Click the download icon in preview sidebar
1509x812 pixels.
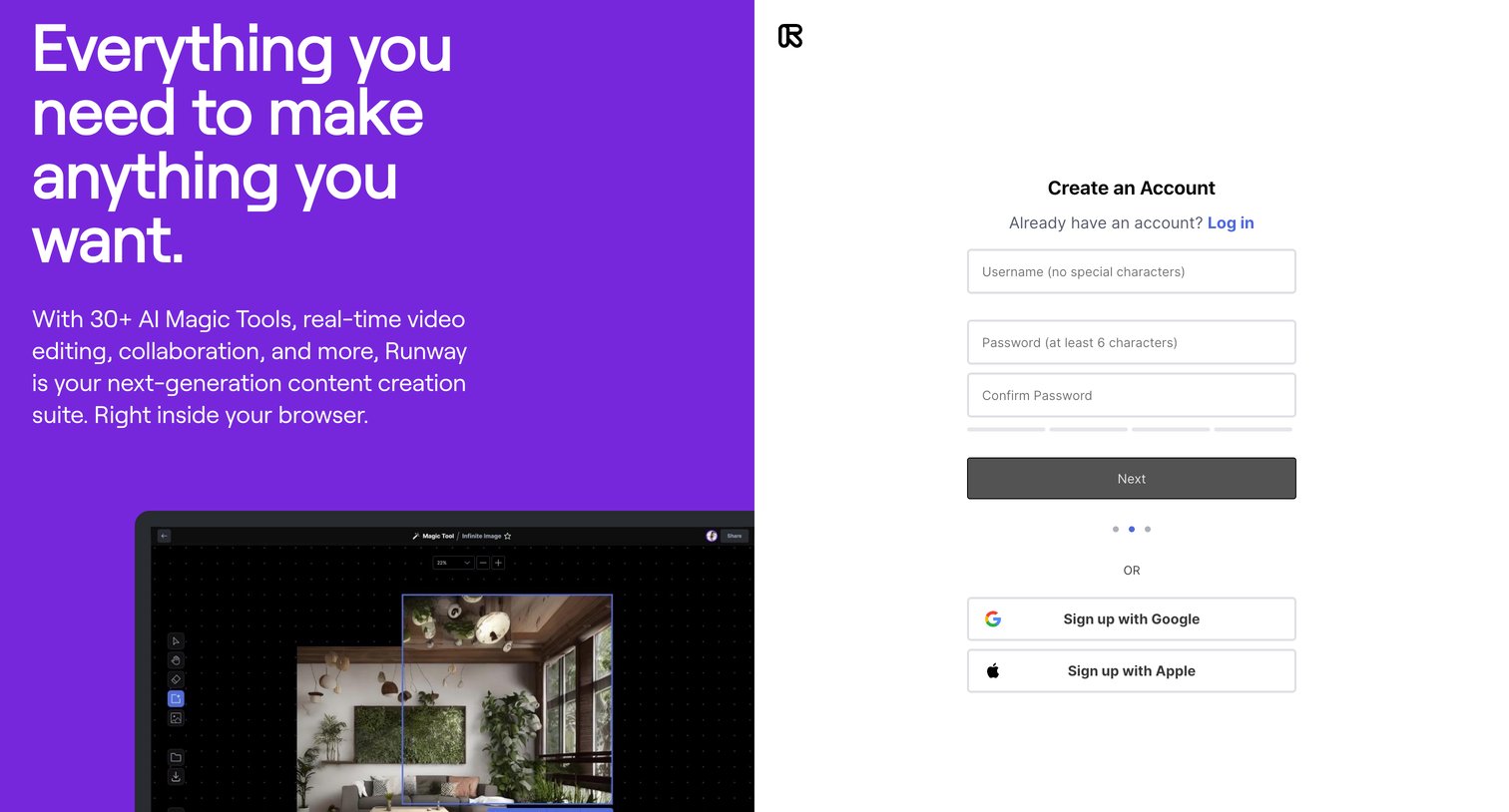[x=176, y=776]
